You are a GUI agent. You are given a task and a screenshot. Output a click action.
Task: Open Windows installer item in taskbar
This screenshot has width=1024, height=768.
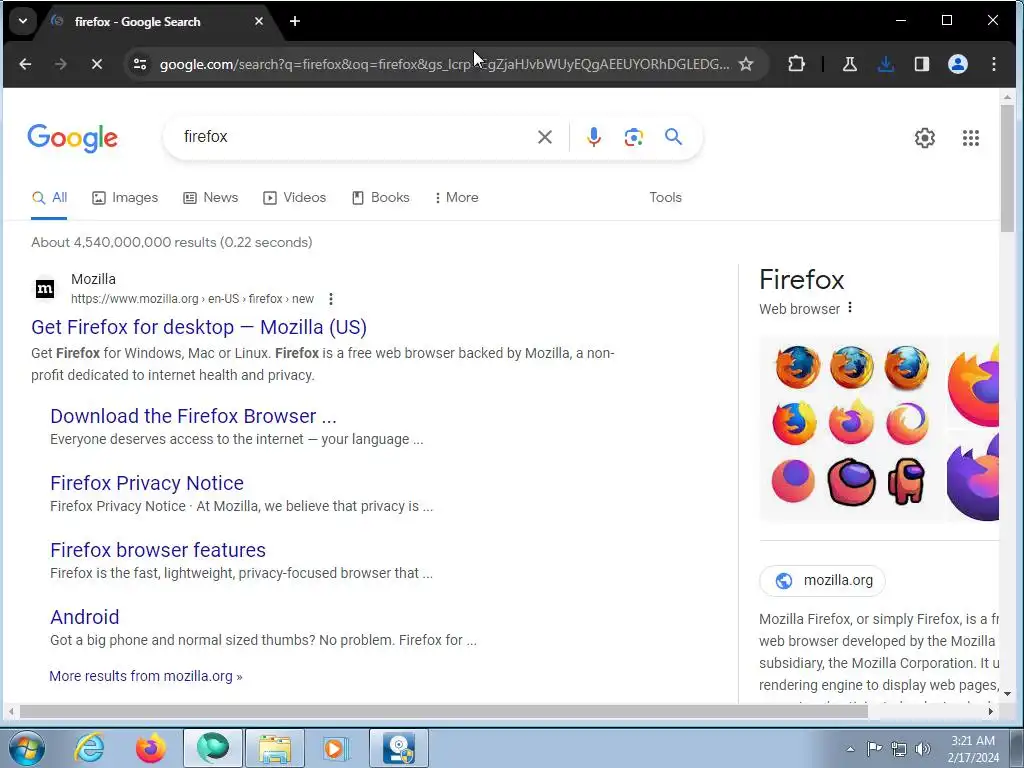[x=399, y=748]
